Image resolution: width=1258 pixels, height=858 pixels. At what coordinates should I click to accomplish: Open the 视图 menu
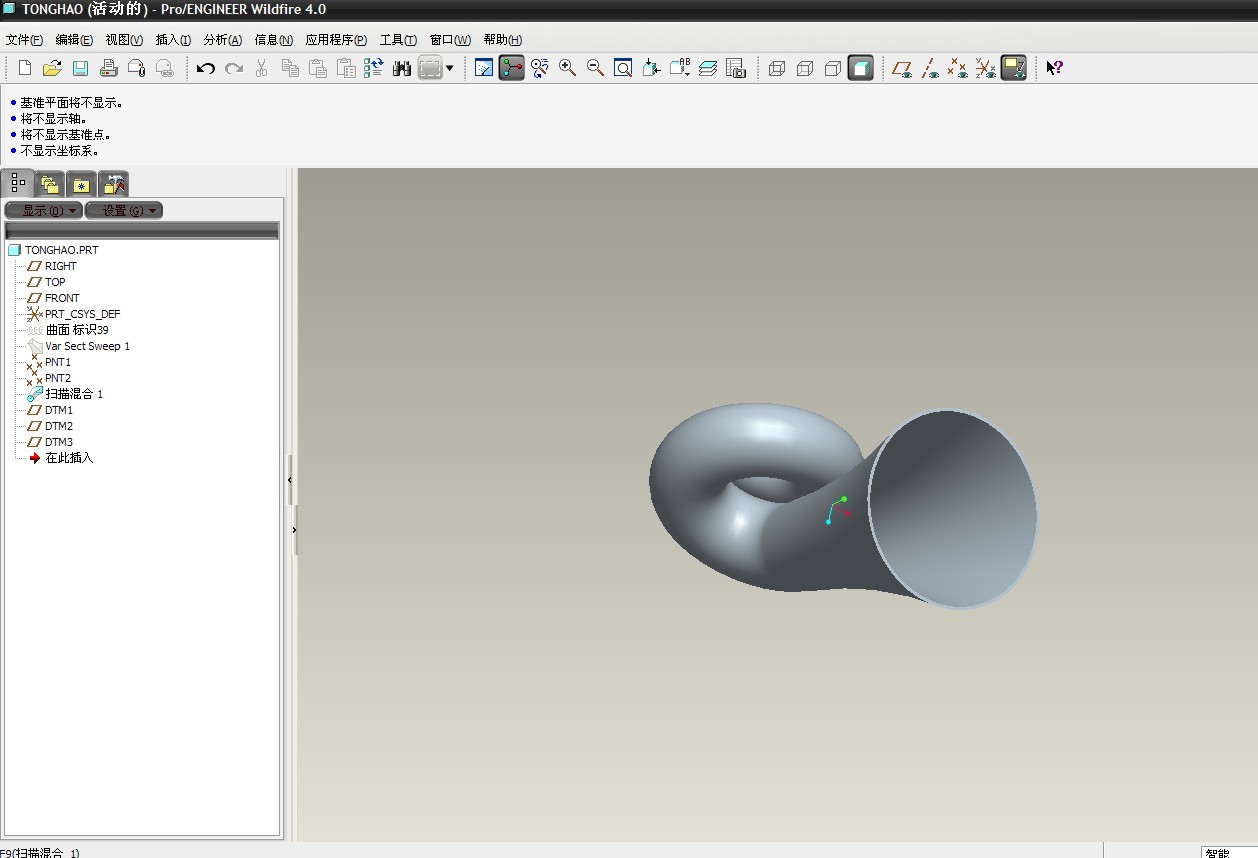(x=124, y=40)
